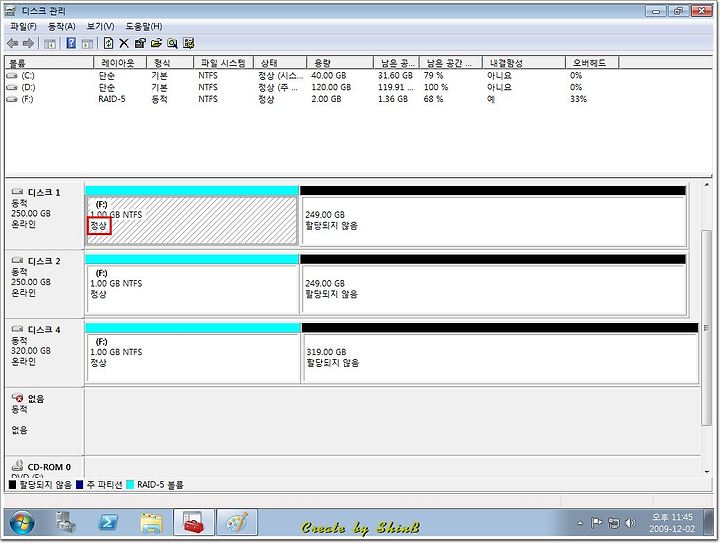720x543 pixels.
Task: Select the 249.00 GB unallocated space on 디스크 1
Action: click(x=493, y=221)
